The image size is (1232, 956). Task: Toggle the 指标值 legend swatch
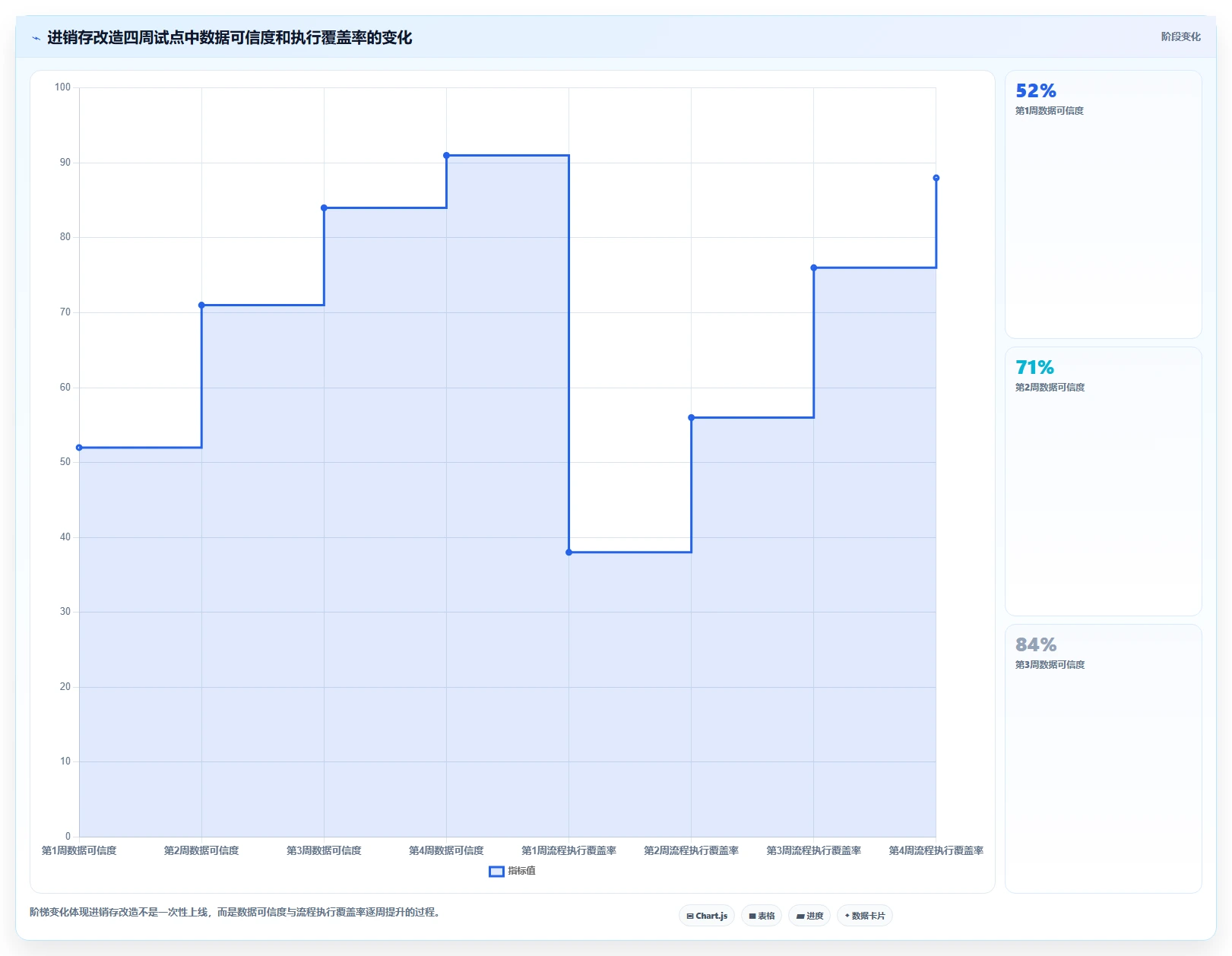(496, 871)
